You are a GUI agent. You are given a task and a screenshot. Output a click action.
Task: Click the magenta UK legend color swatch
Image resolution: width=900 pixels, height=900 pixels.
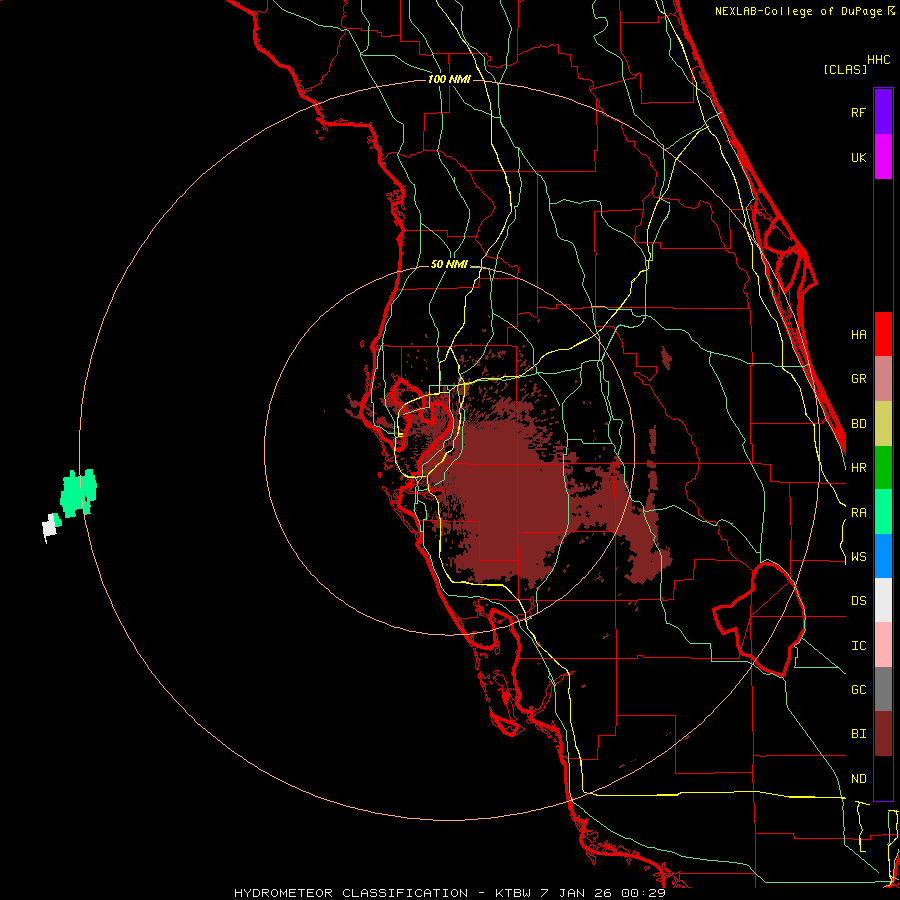883,157
